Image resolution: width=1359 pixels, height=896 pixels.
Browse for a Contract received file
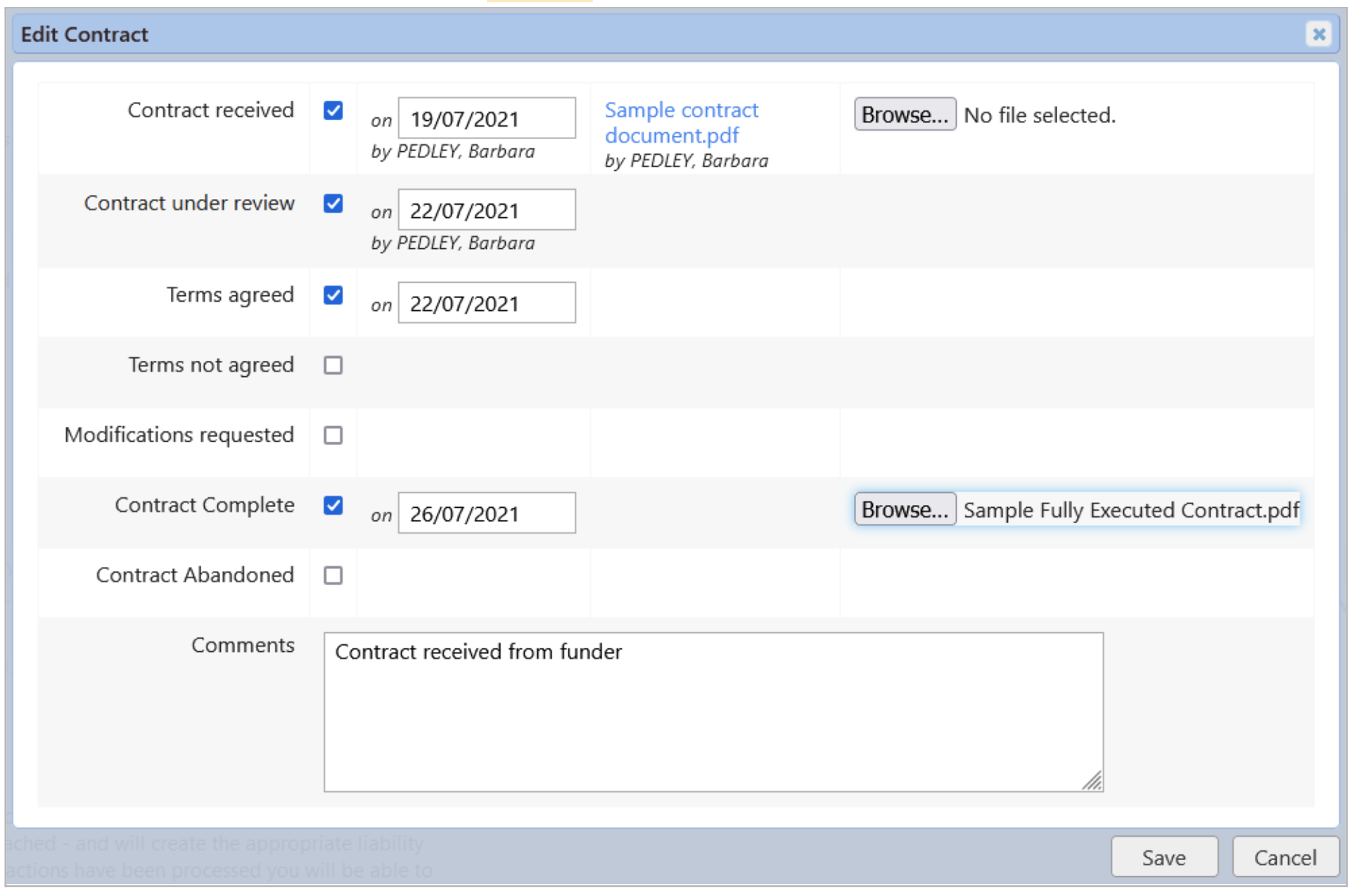click(x=905, y=115)
